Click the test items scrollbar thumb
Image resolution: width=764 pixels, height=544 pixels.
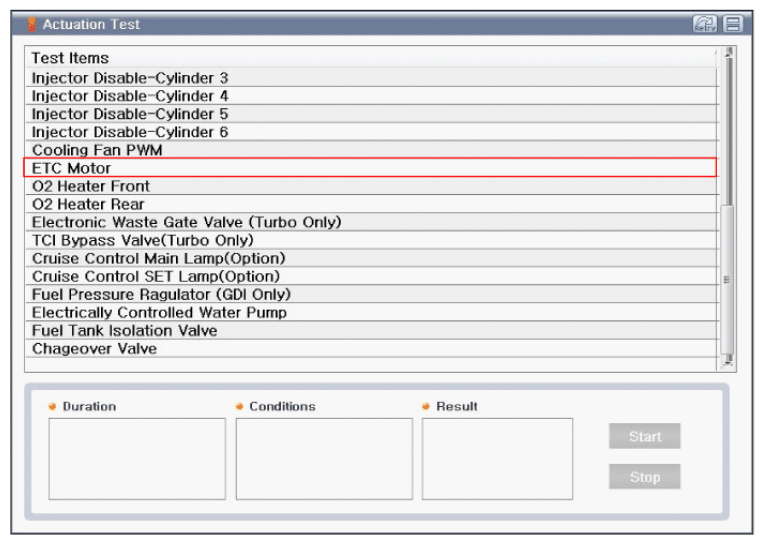tap(727, 280)
